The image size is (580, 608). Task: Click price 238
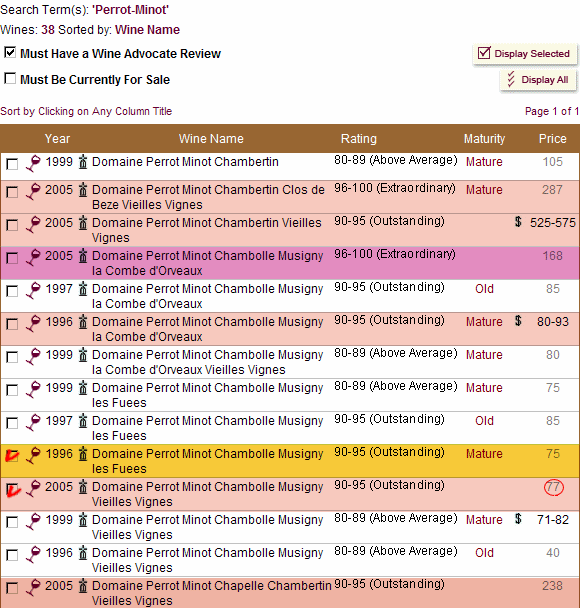[552, 586]
